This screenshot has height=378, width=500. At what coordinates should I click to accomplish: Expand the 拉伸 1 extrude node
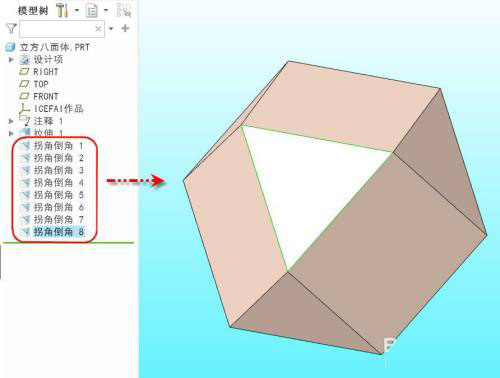[x=11, y=133]
